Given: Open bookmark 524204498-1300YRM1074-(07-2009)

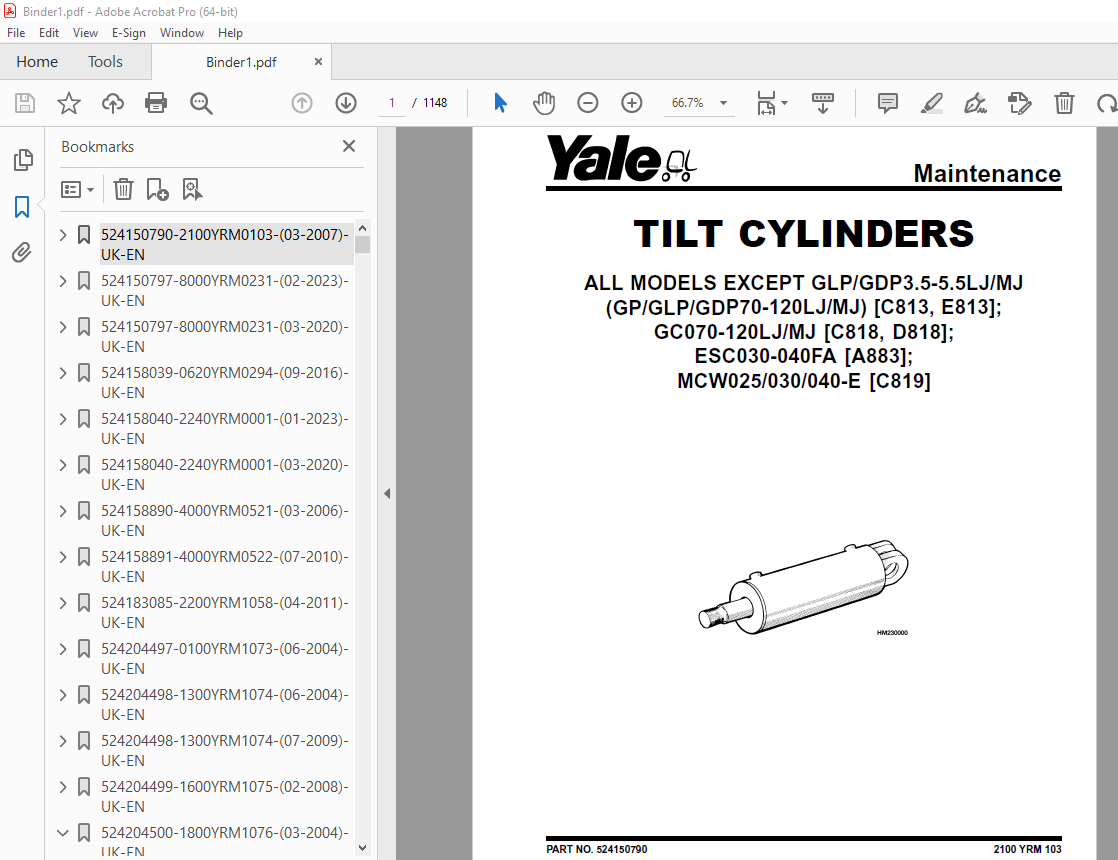Looking at the screenshot, I should point(225,750).
